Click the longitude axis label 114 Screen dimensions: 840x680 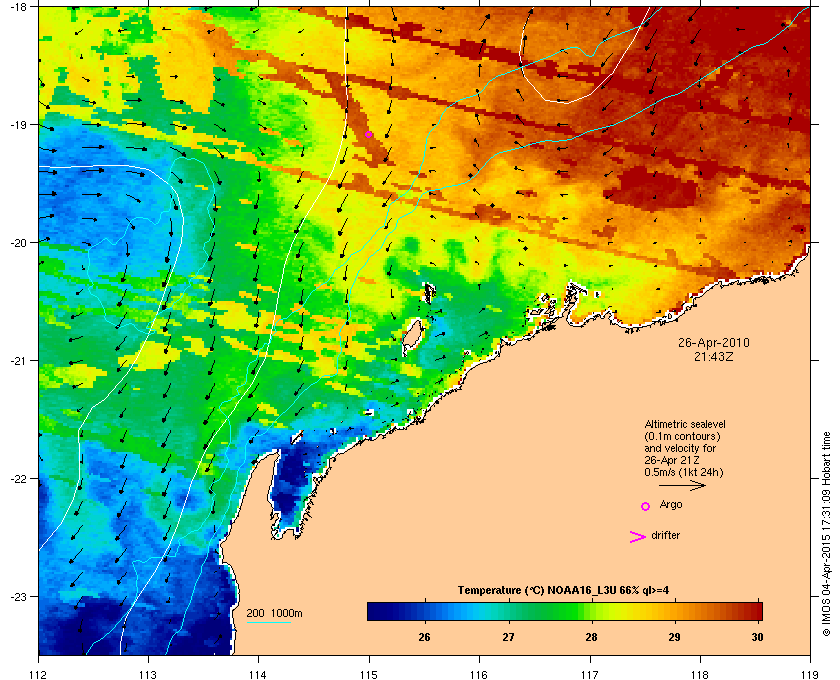(258, 675)
